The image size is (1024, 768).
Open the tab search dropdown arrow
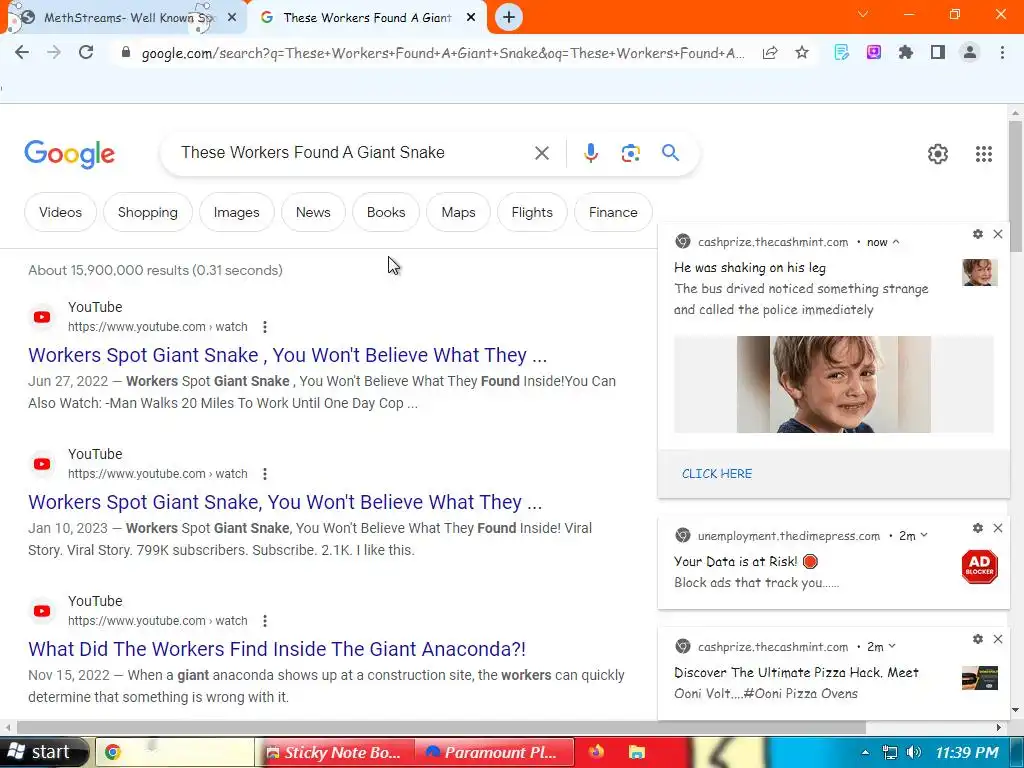point(863,14)
